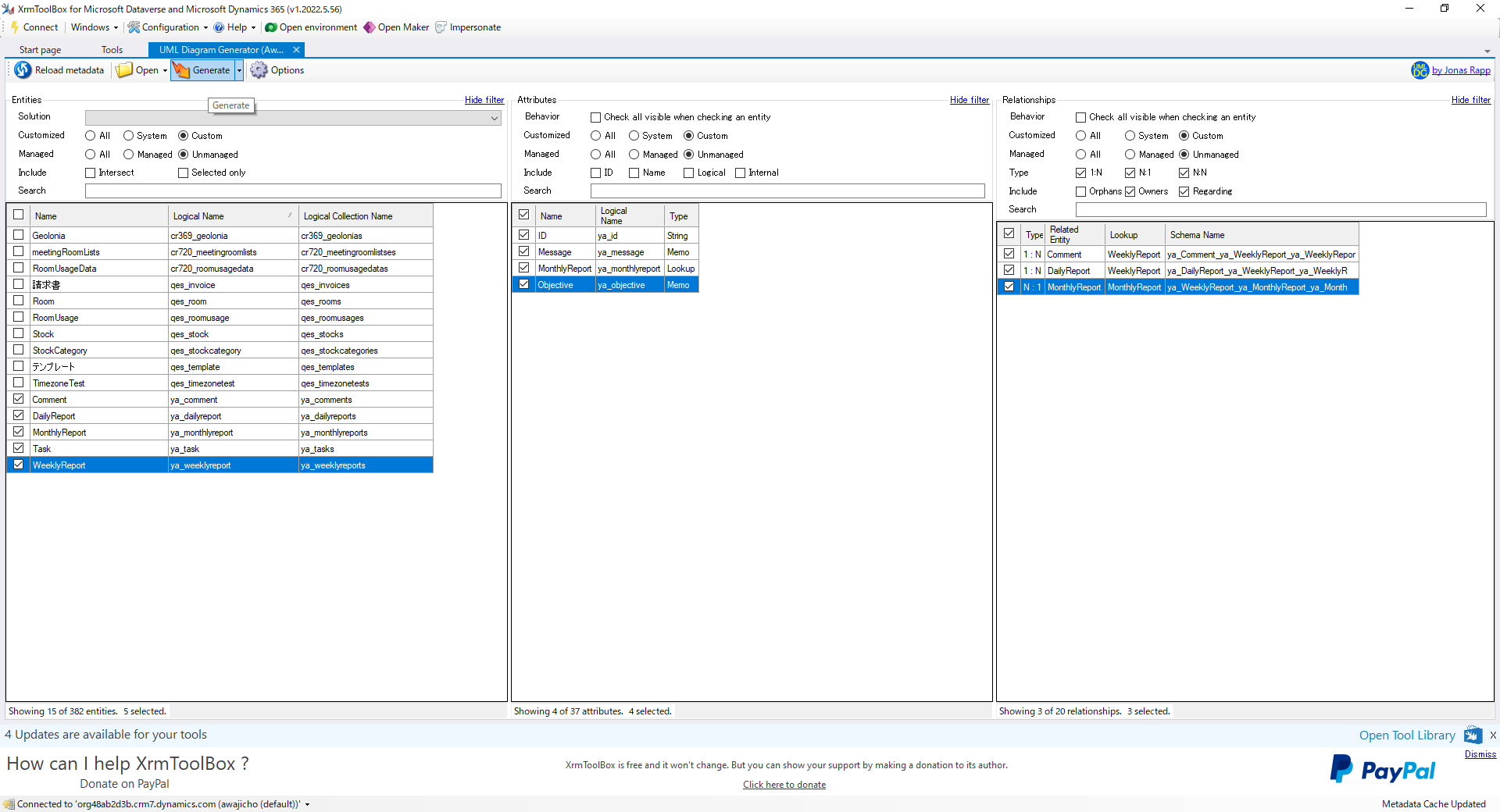Click the 4 Updates available message

105,735
